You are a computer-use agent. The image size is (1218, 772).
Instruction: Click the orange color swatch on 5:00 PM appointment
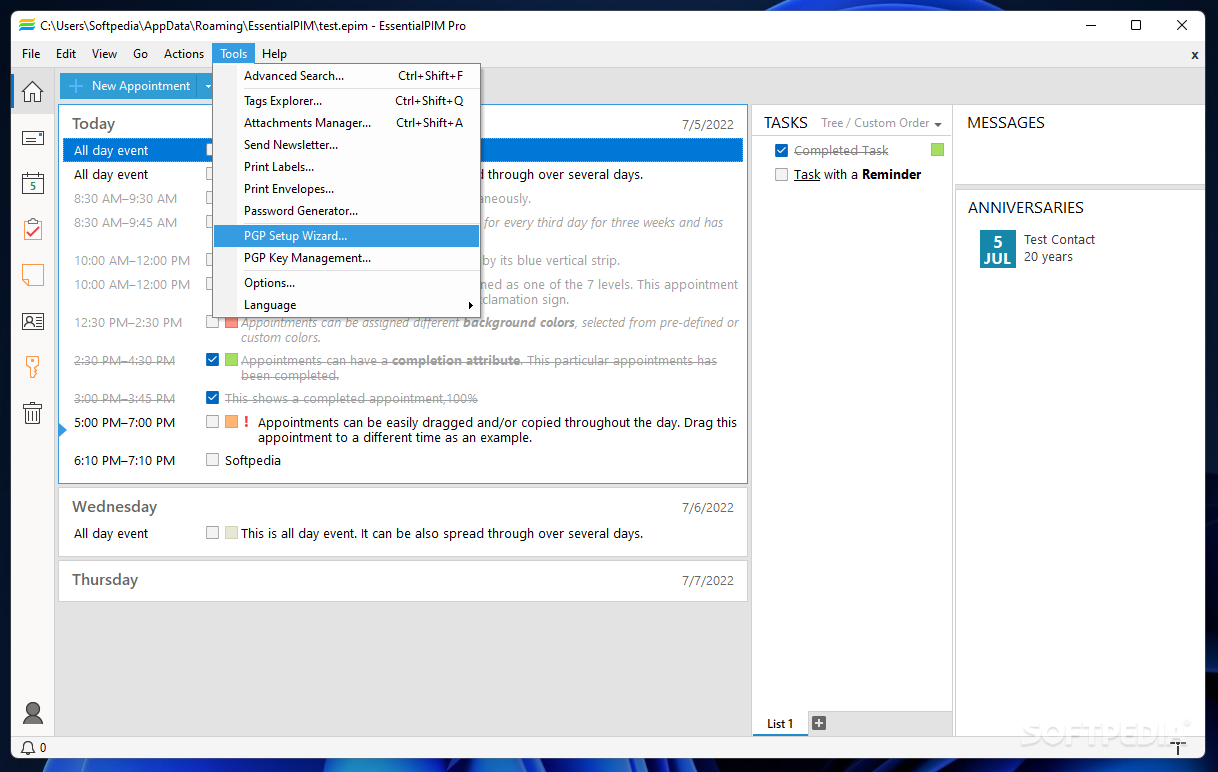[231, 422]
